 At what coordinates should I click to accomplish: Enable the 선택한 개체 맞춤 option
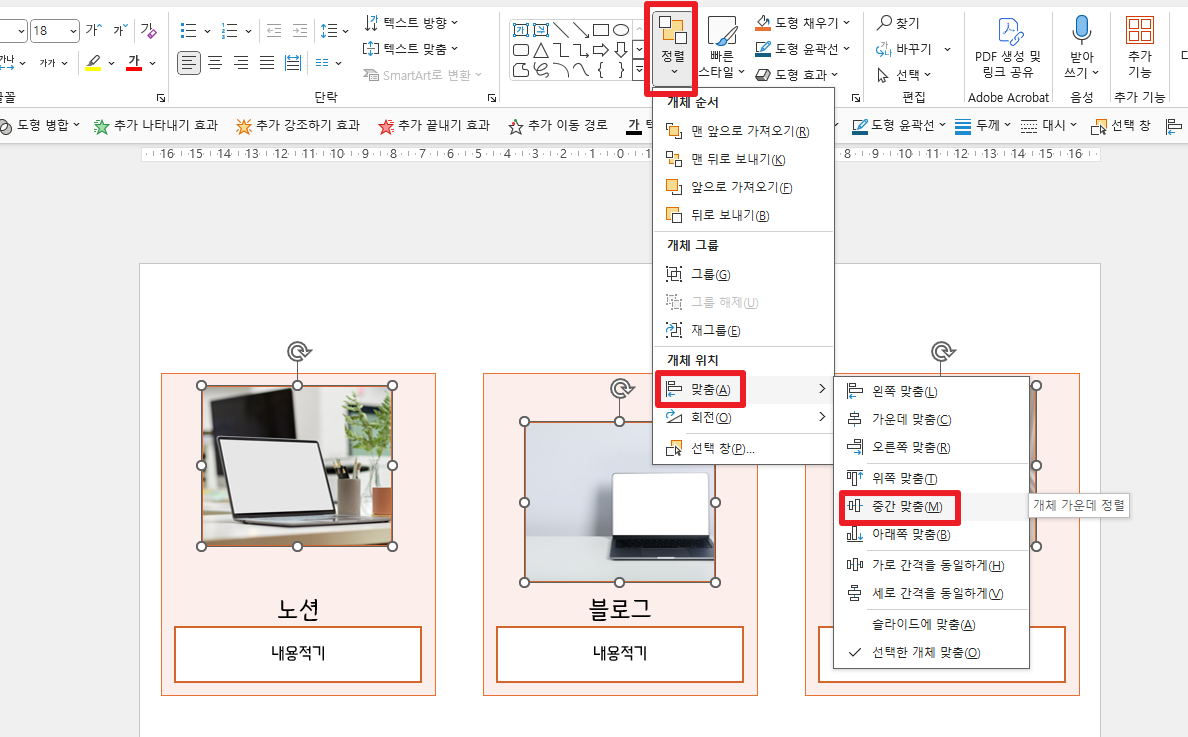point(925,650)
